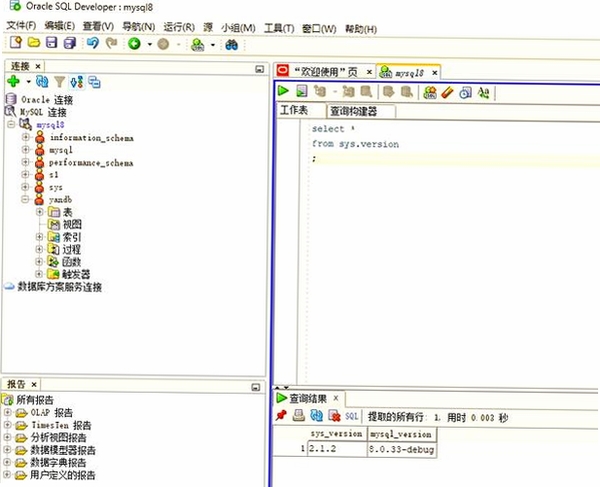
Task: Click the SQL worksheet icon in main toolbar
Action: coord(197,45)
